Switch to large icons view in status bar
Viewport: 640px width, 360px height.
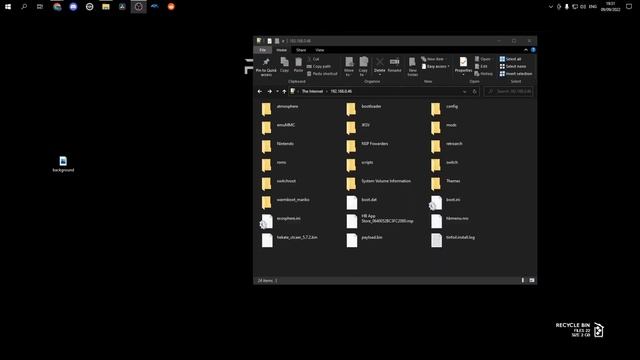click(x=532, y=280)
